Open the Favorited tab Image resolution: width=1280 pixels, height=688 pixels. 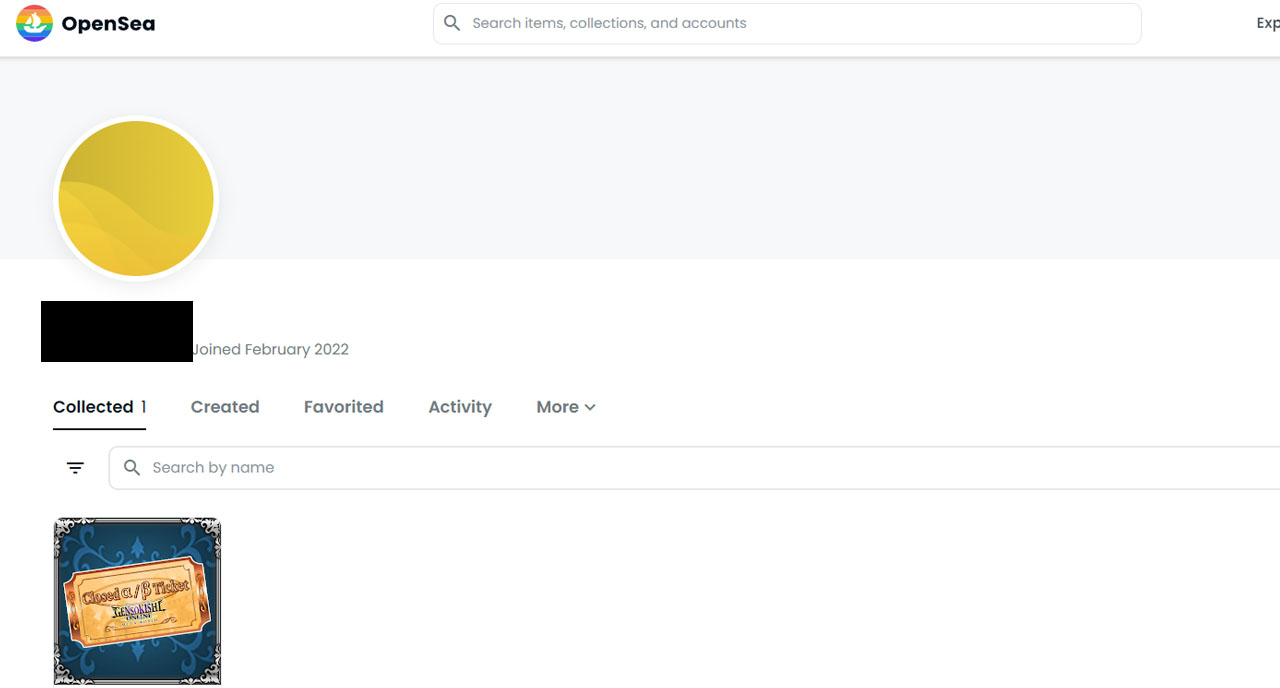coord(343,407)
